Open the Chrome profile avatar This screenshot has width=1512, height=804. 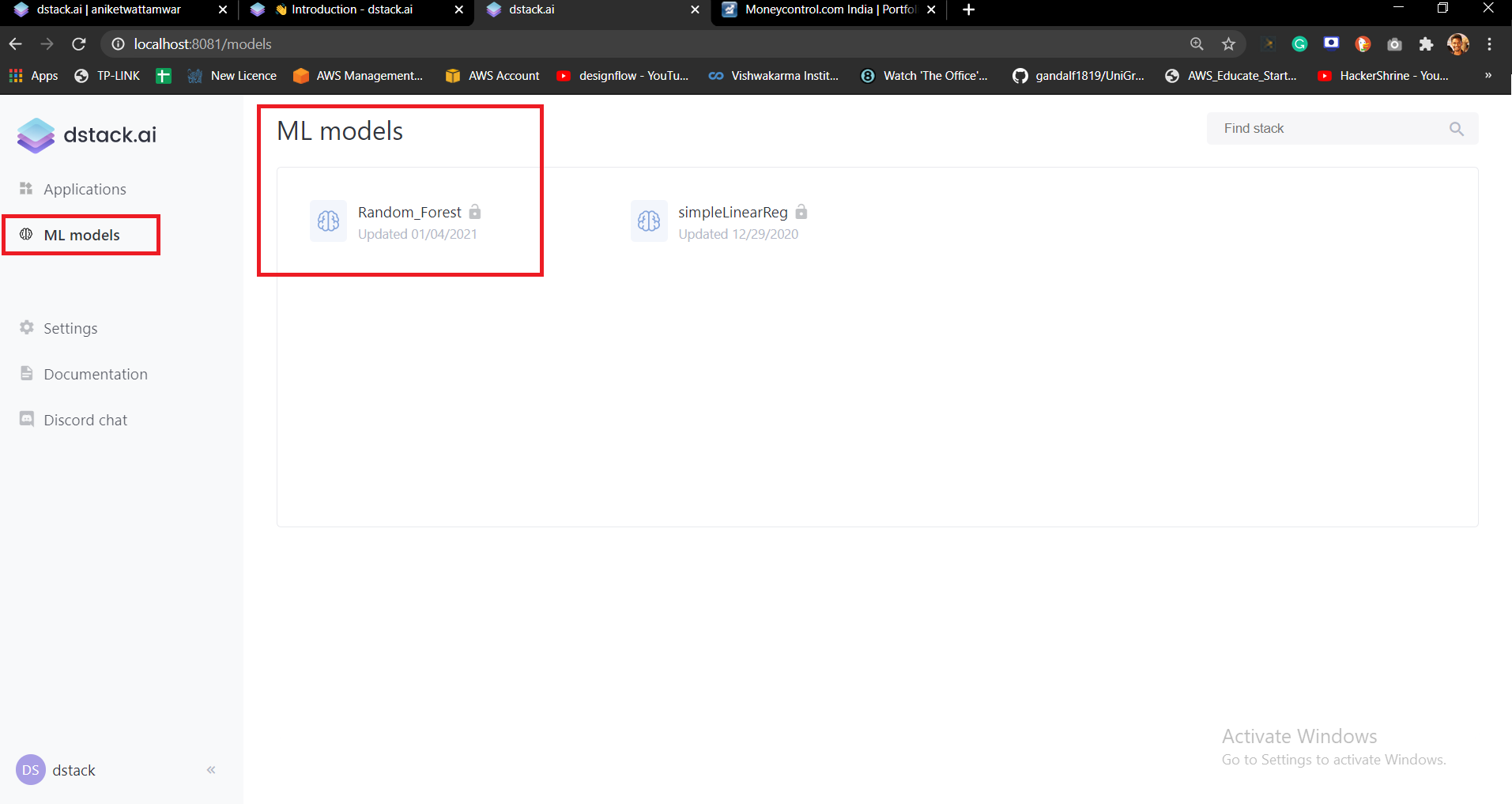click(1458, 44)
